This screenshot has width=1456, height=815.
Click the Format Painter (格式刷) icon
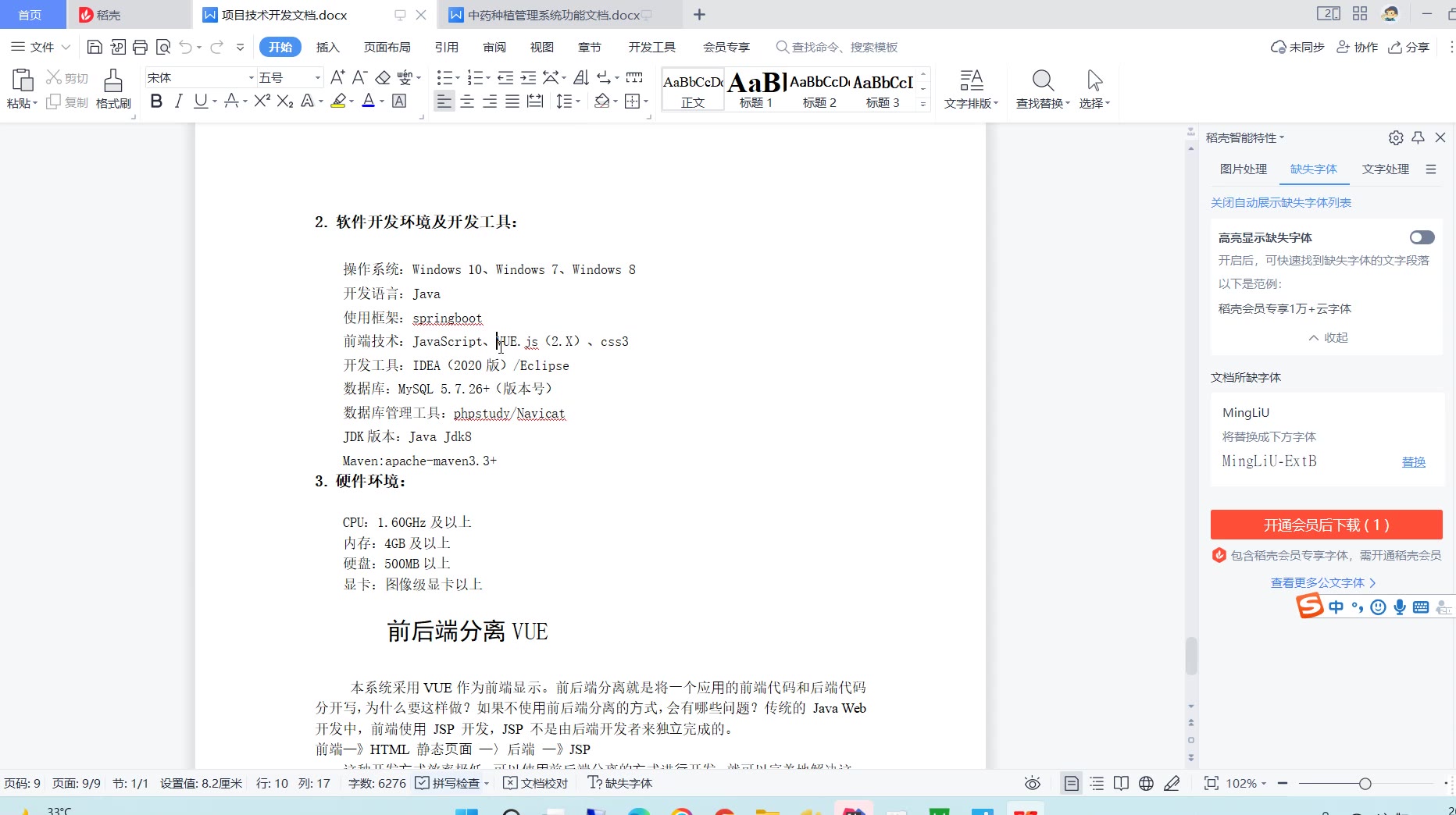(113, 88)
